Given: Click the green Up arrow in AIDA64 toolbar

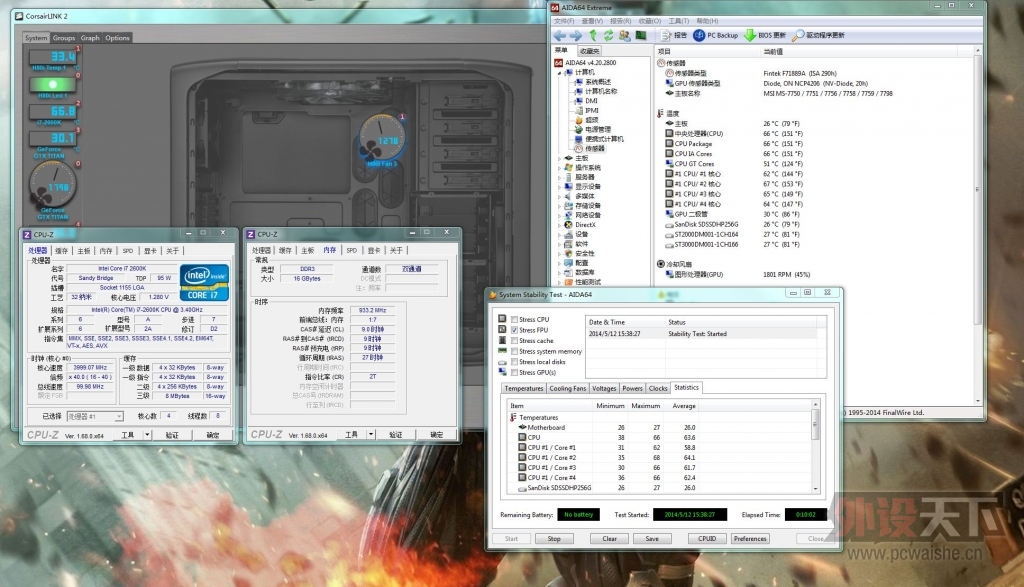Looking at the screenshot, I should point(593,35).
